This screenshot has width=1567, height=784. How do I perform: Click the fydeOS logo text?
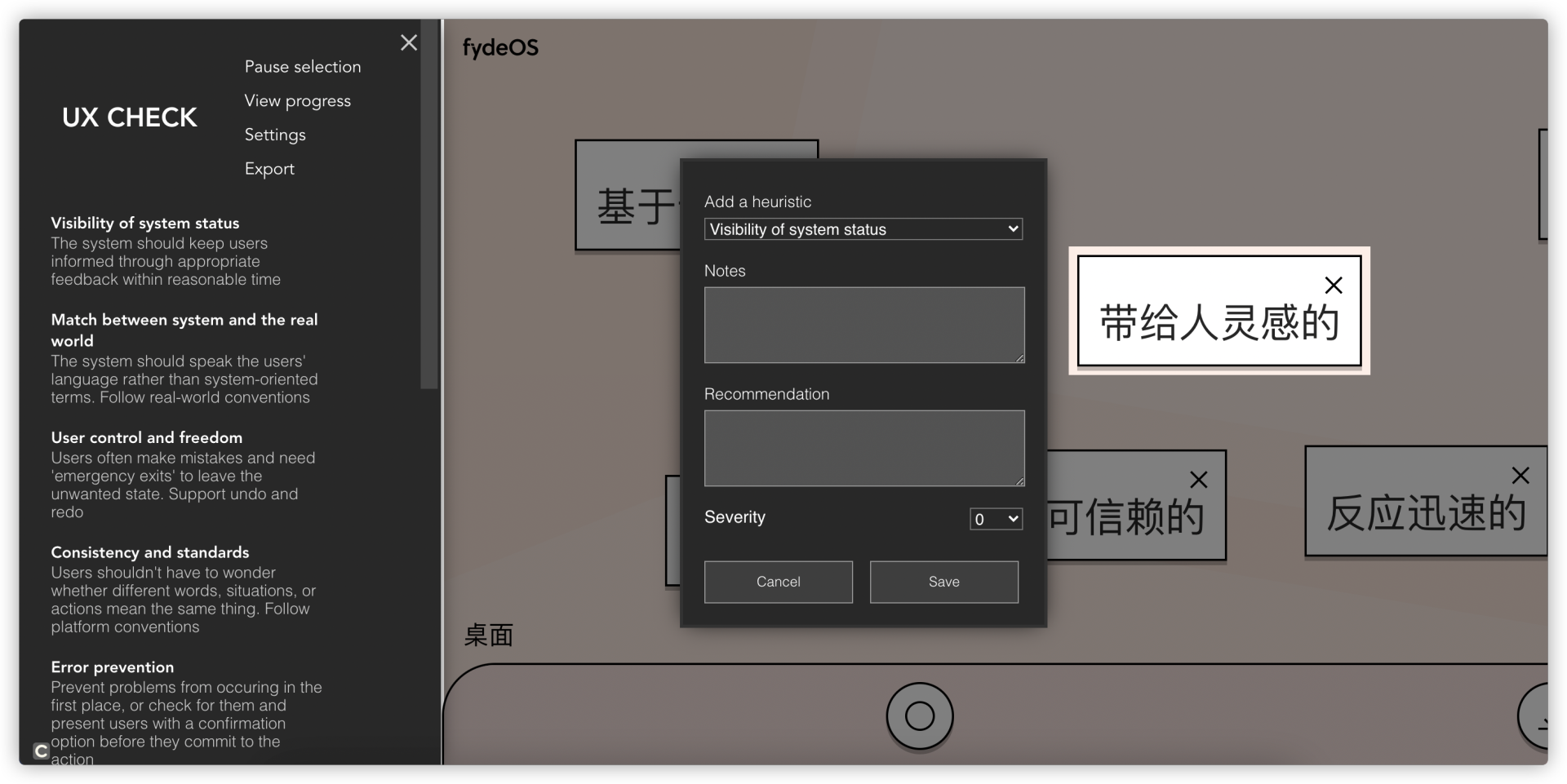[500, 48]
